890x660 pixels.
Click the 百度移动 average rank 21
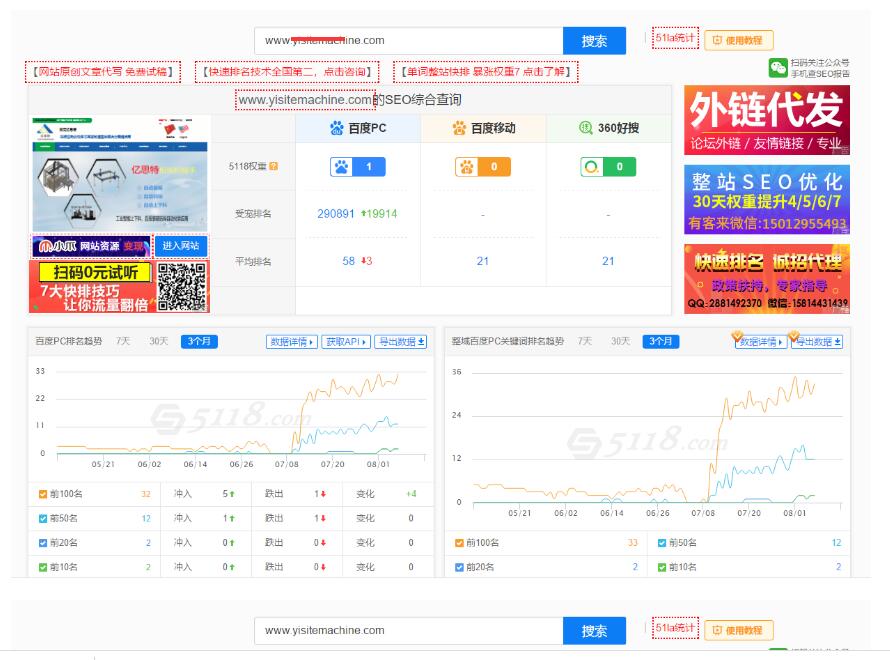tap(482, 261)
